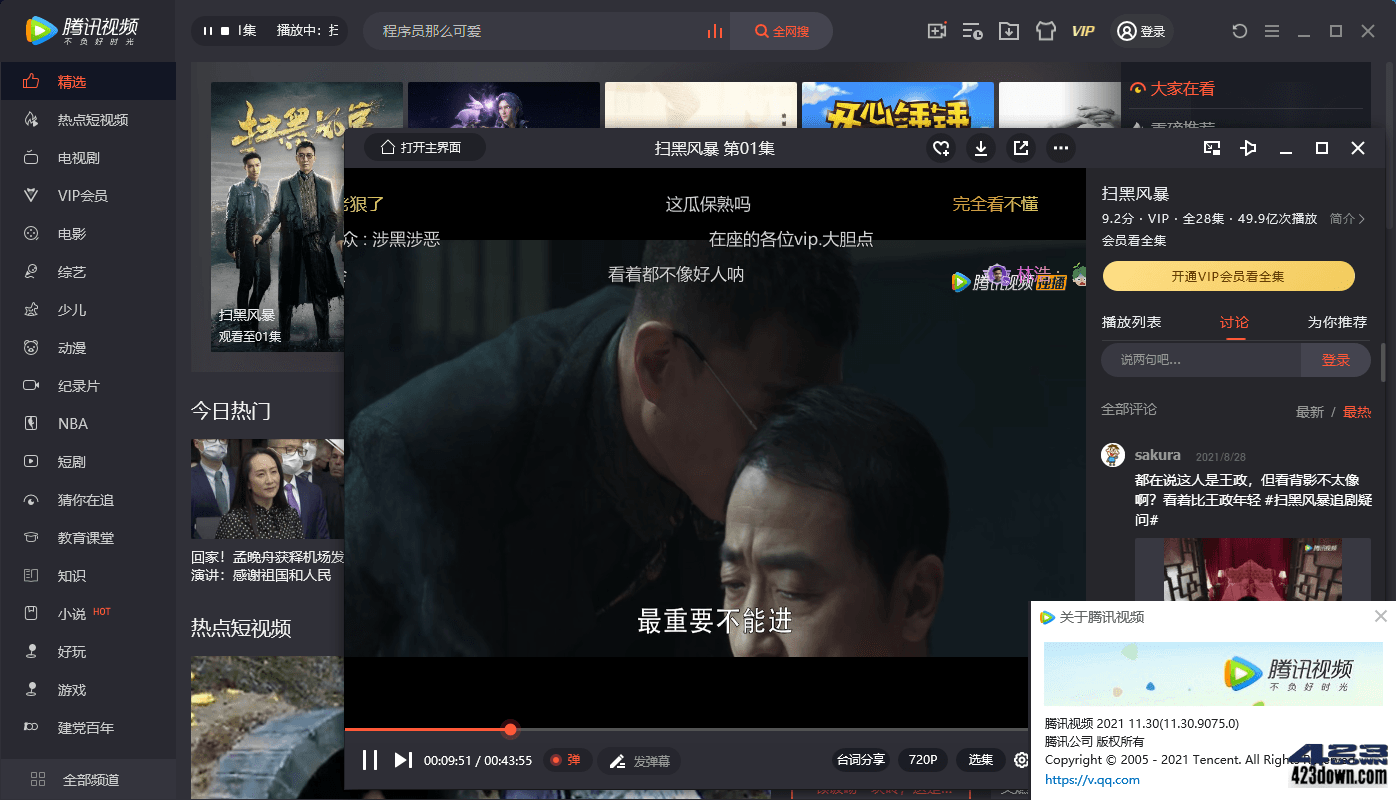Seek using the red playback progress bar handle
This screenshot has width=1396, height=800.
(x=510, y=729)
